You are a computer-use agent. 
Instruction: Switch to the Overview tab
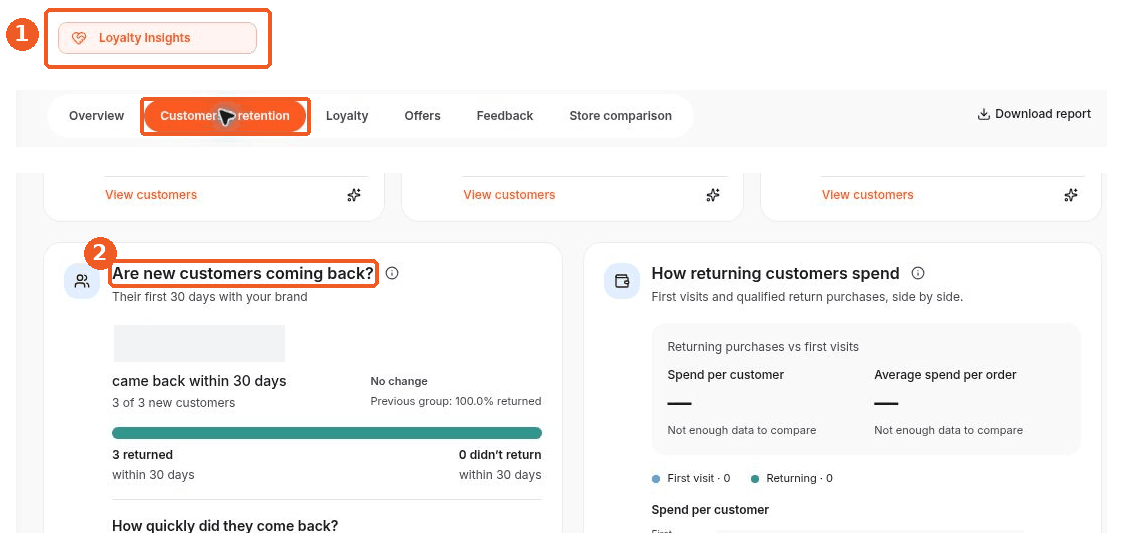(x=96, y=116)
